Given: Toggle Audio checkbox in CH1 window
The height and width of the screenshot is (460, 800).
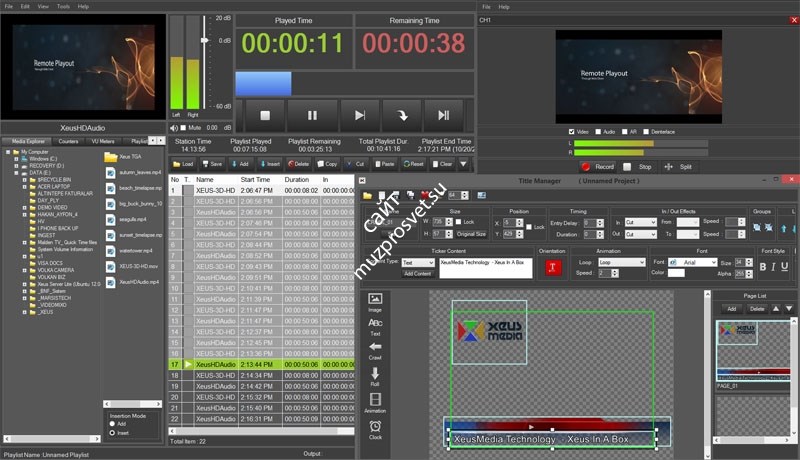Looking at the screenshot, I should tap(598, 132).
